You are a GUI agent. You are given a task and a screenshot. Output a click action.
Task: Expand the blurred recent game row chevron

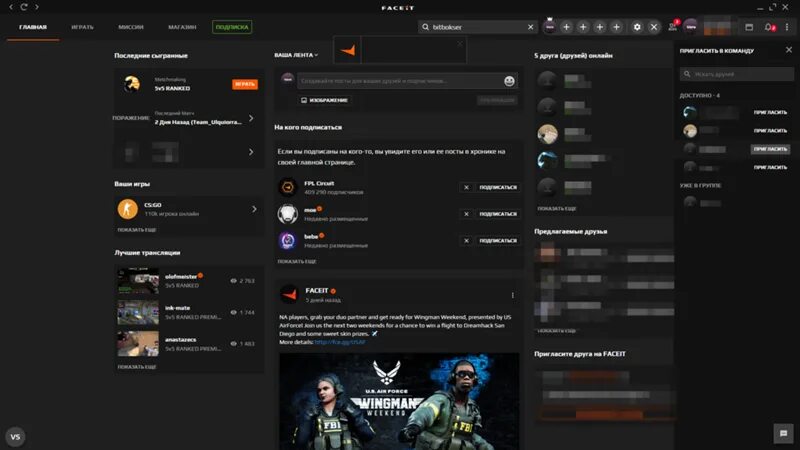(x=251, y=152)
